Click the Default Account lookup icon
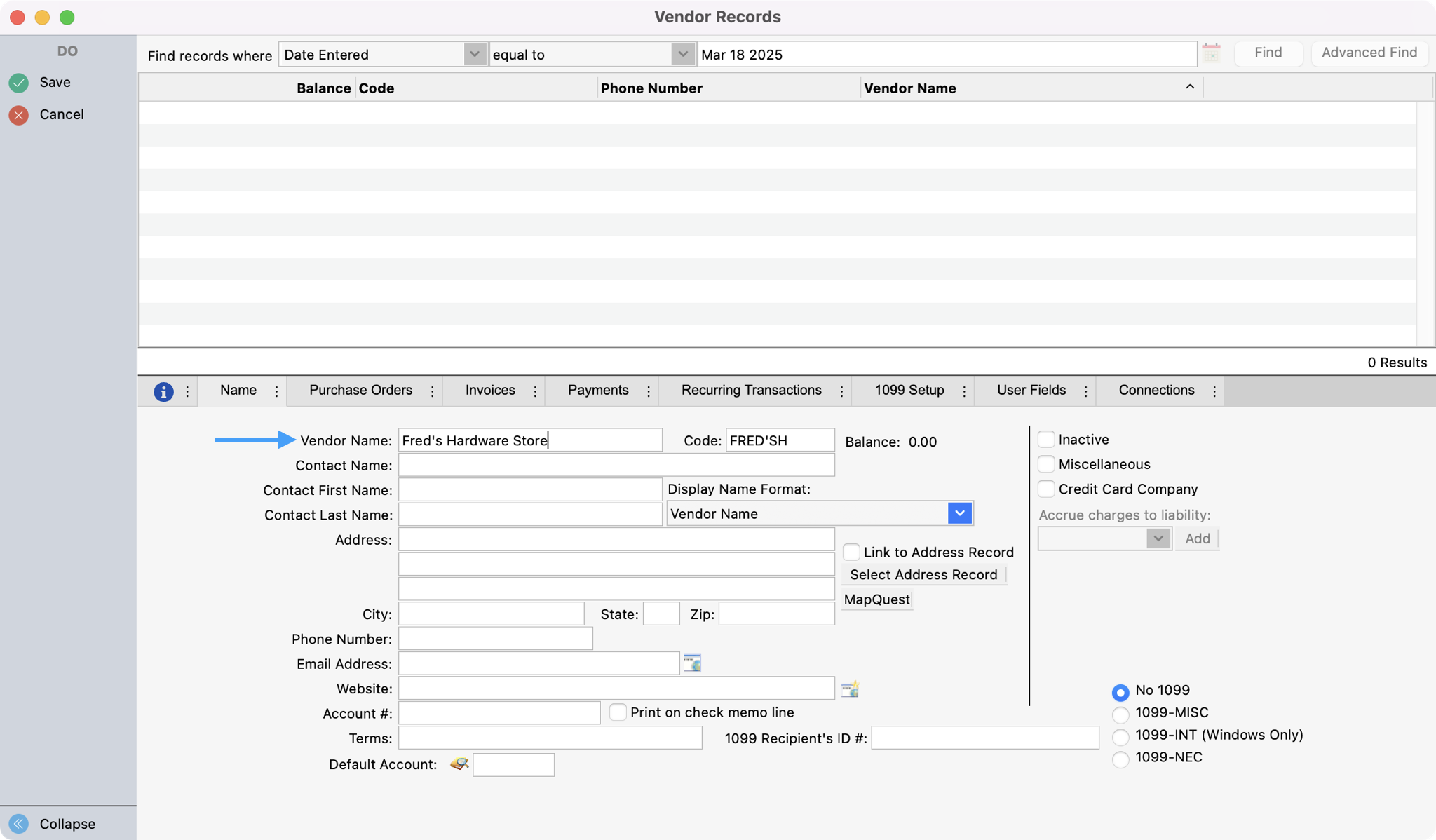 point(459,764)
